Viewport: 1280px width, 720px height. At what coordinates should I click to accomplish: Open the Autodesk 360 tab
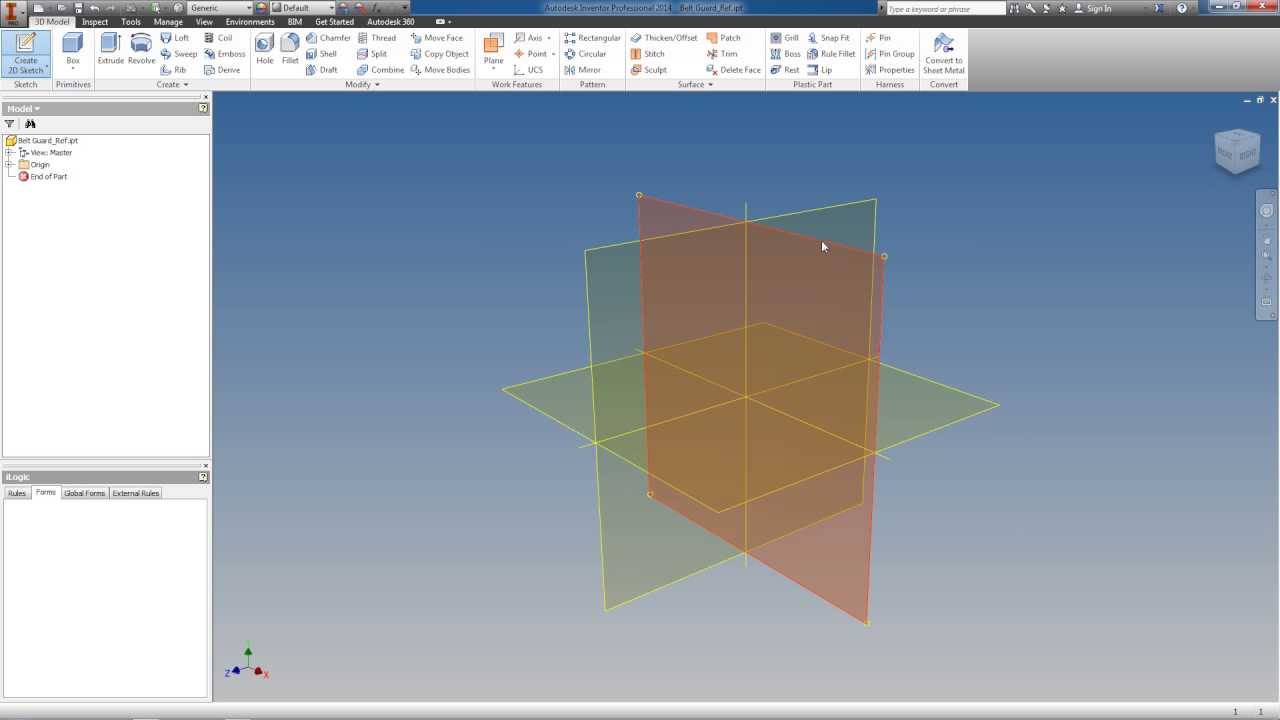point(391,22)
